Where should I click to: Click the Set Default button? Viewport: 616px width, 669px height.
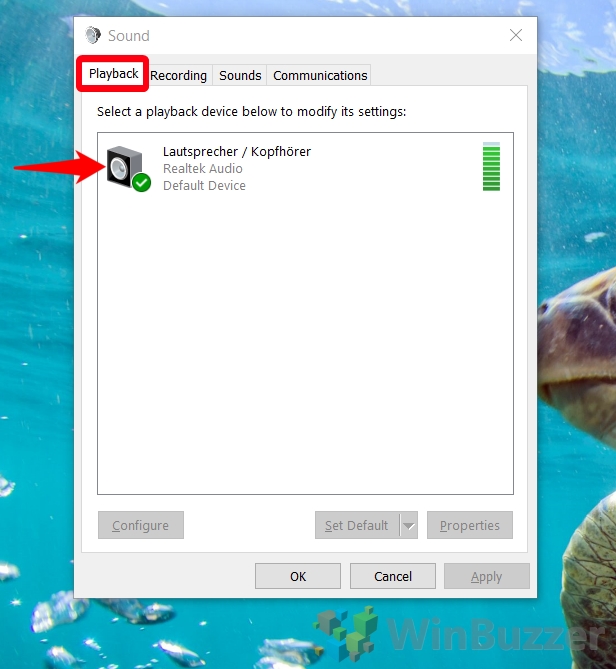tap(357, 525)
